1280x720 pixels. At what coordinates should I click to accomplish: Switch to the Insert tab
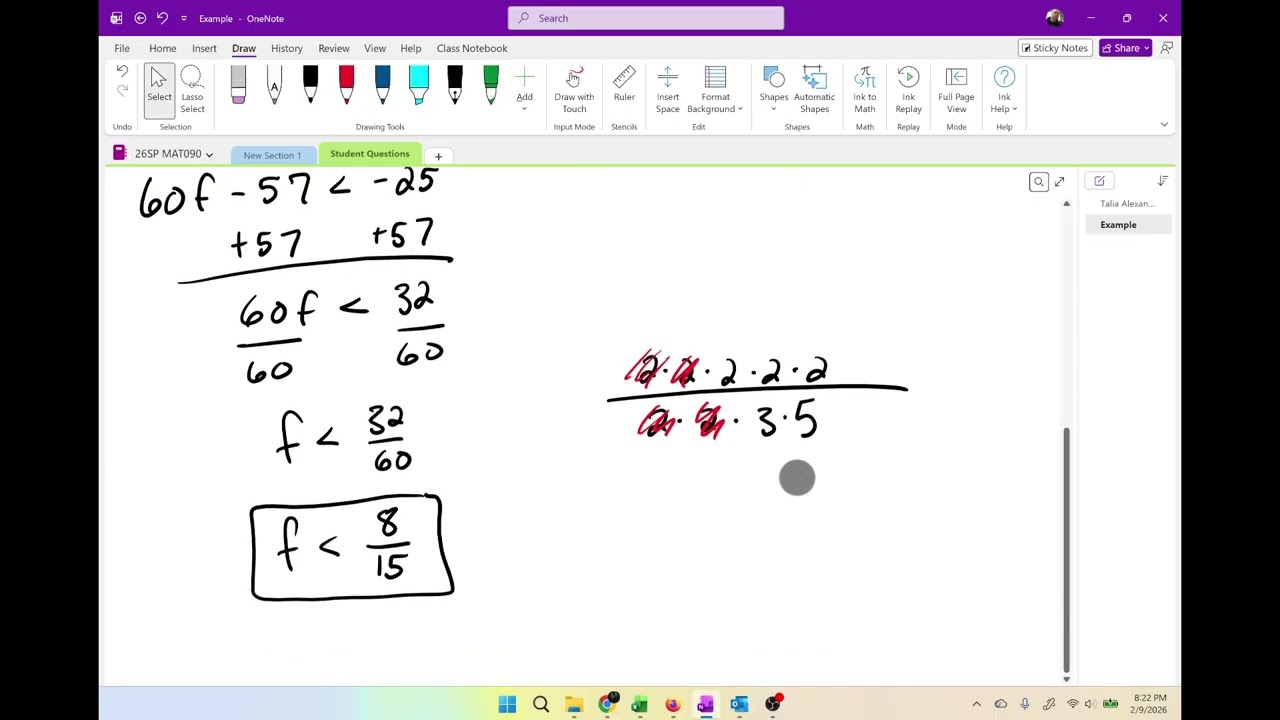204,48
